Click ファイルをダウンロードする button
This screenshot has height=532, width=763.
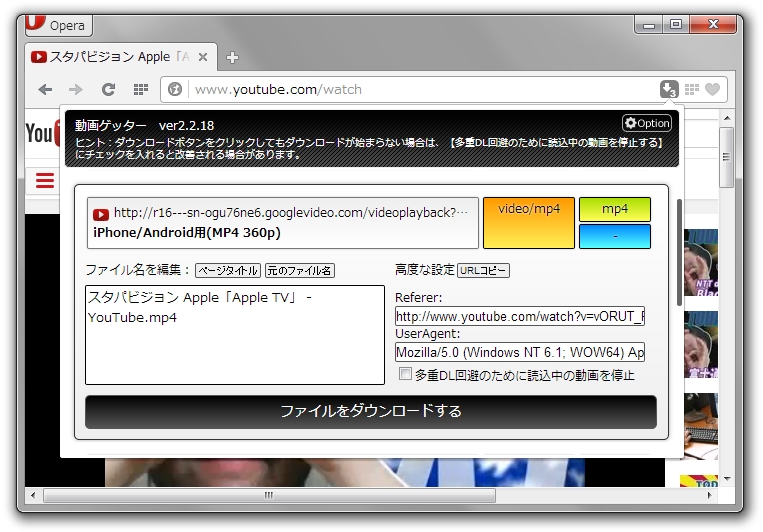coord(371,412)
